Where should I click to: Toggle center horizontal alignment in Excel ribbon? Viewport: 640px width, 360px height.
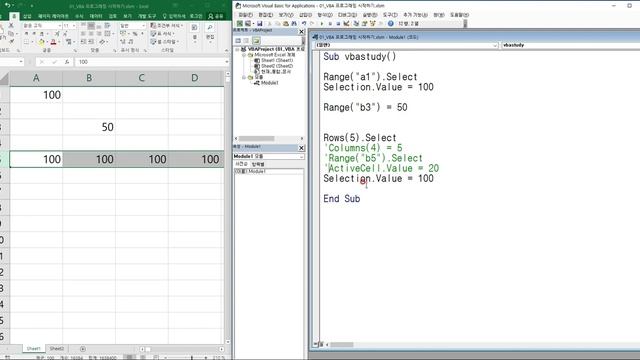tap(91, 33)
